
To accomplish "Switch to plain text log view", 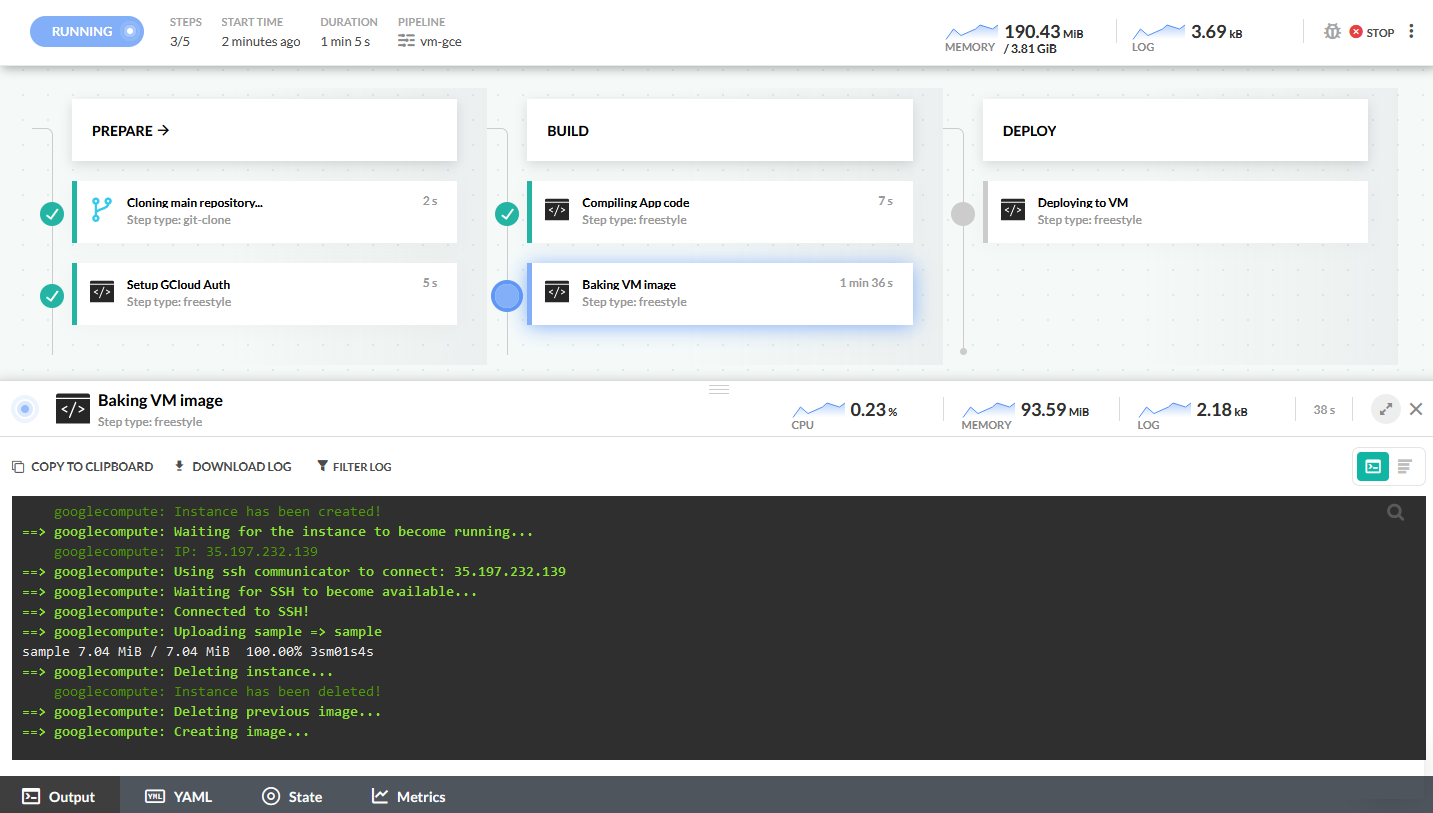I will coord(1404,466).
